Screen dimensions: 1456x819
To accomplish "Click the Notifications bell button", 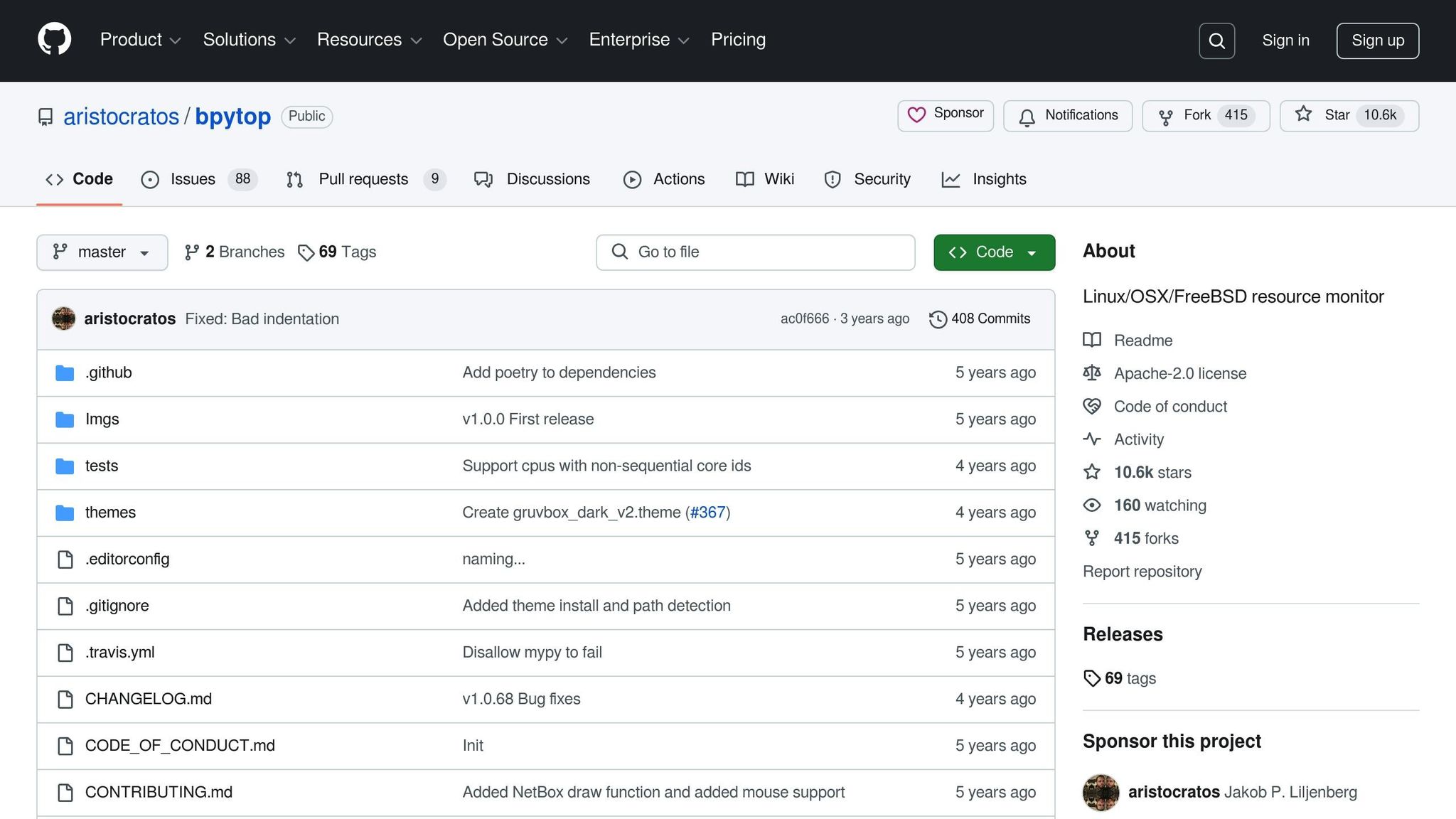I will pos(1067,115).
